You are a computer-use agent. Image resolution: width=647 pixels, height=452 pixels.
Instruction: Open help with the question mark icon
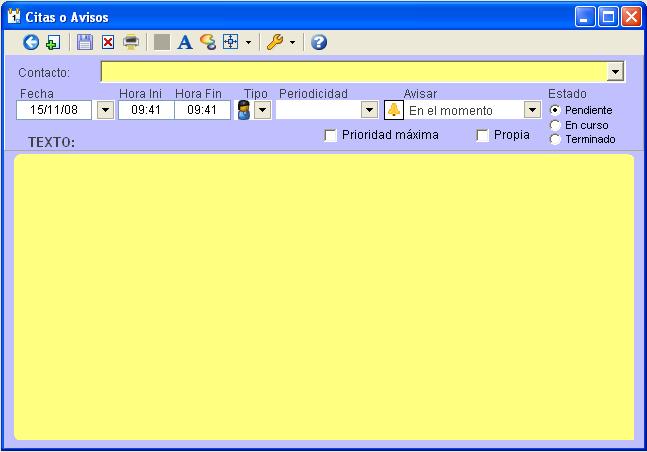tap(319, 42)
